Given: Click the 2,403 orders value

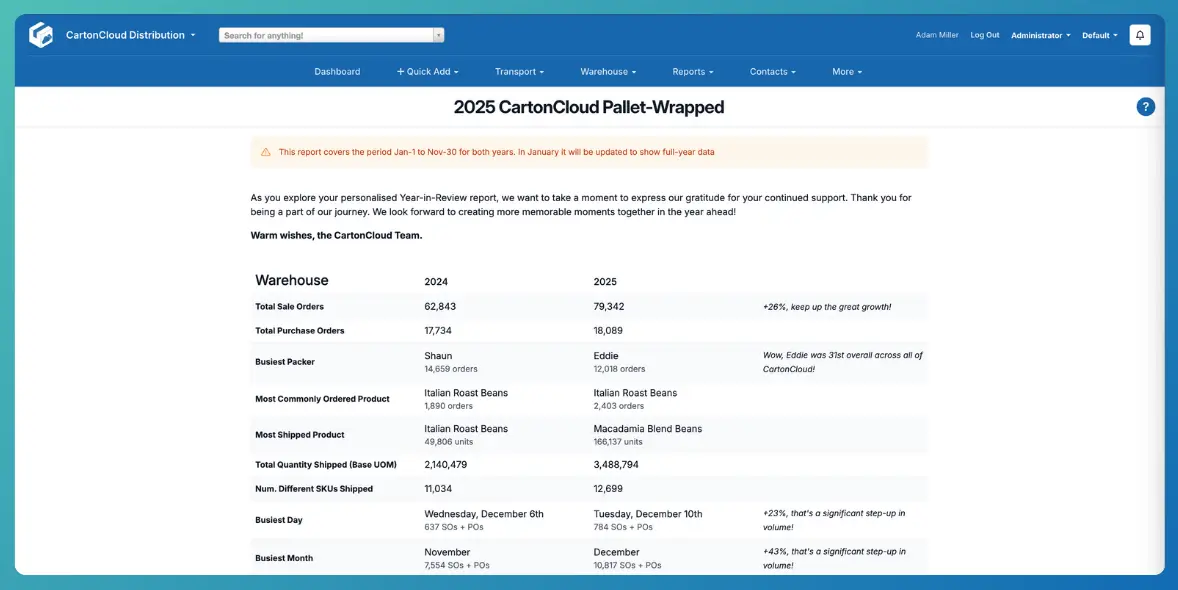Looking at the screenshot, I should coord(618,406).
